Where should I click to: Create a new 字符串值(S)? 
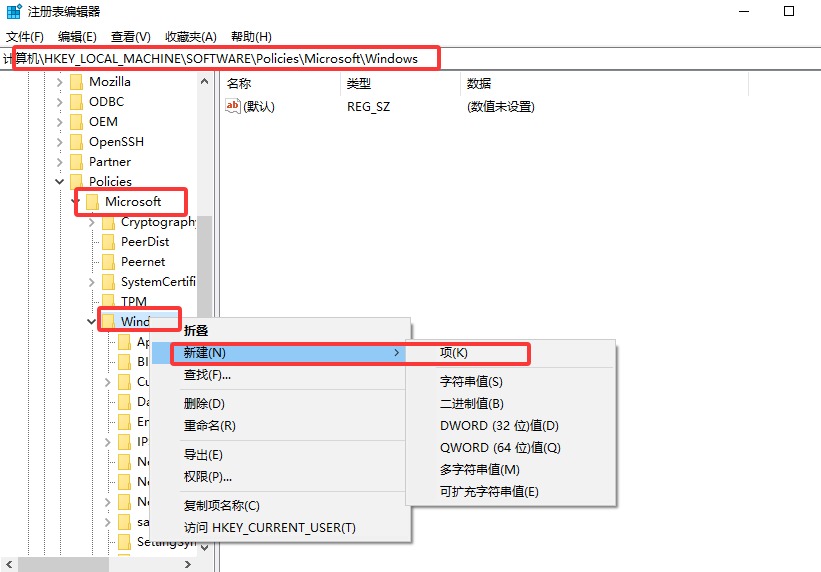pos(511,382)
